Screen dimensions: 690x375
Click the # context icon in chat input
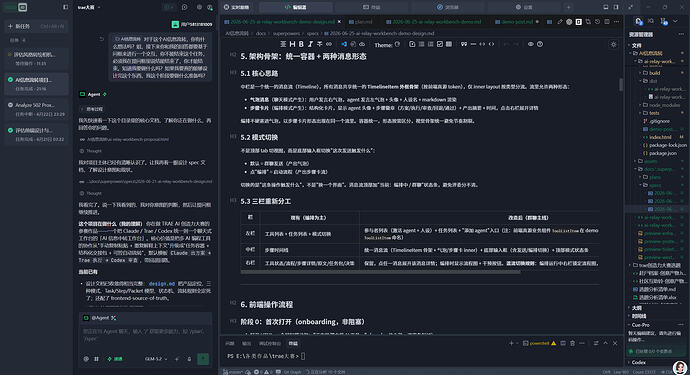(x=96, y=359)
